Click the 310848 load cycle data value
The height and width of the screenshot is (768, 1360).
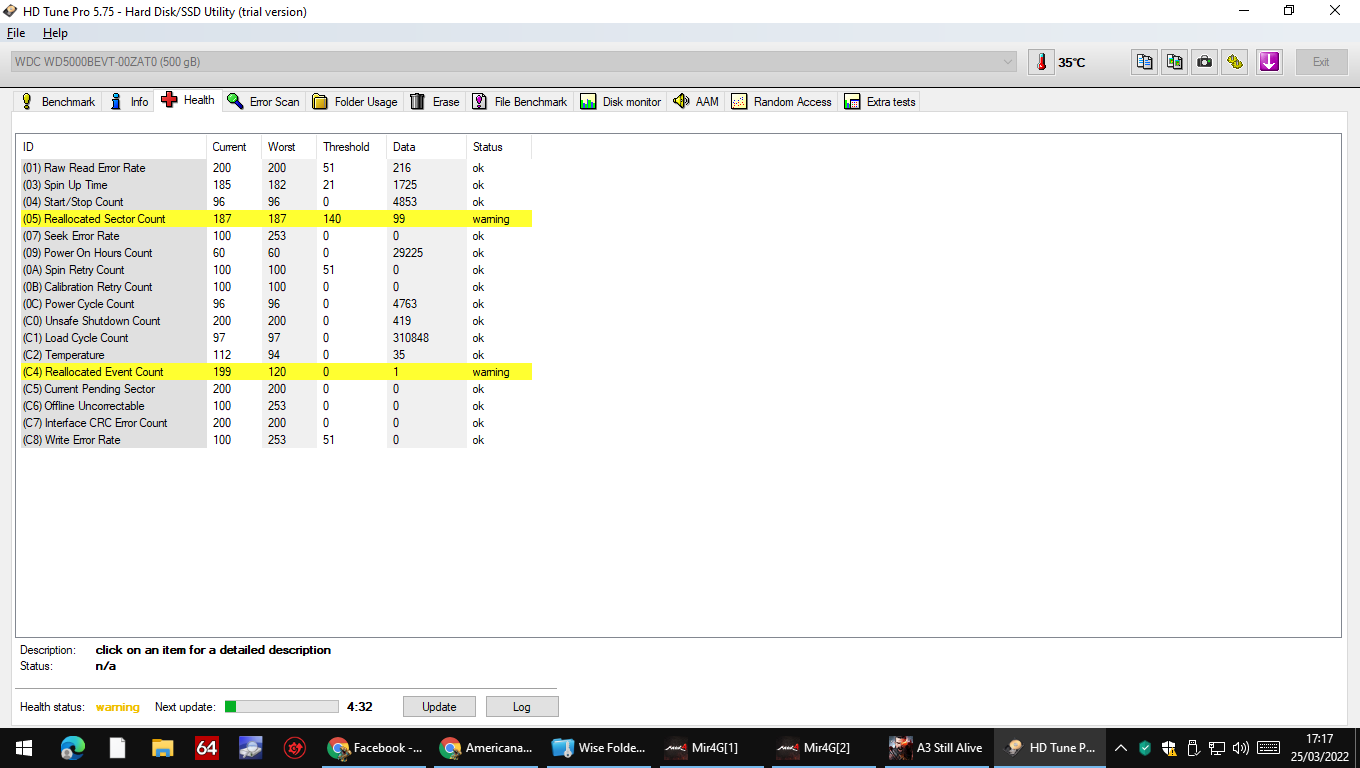(x=411, y=338)
